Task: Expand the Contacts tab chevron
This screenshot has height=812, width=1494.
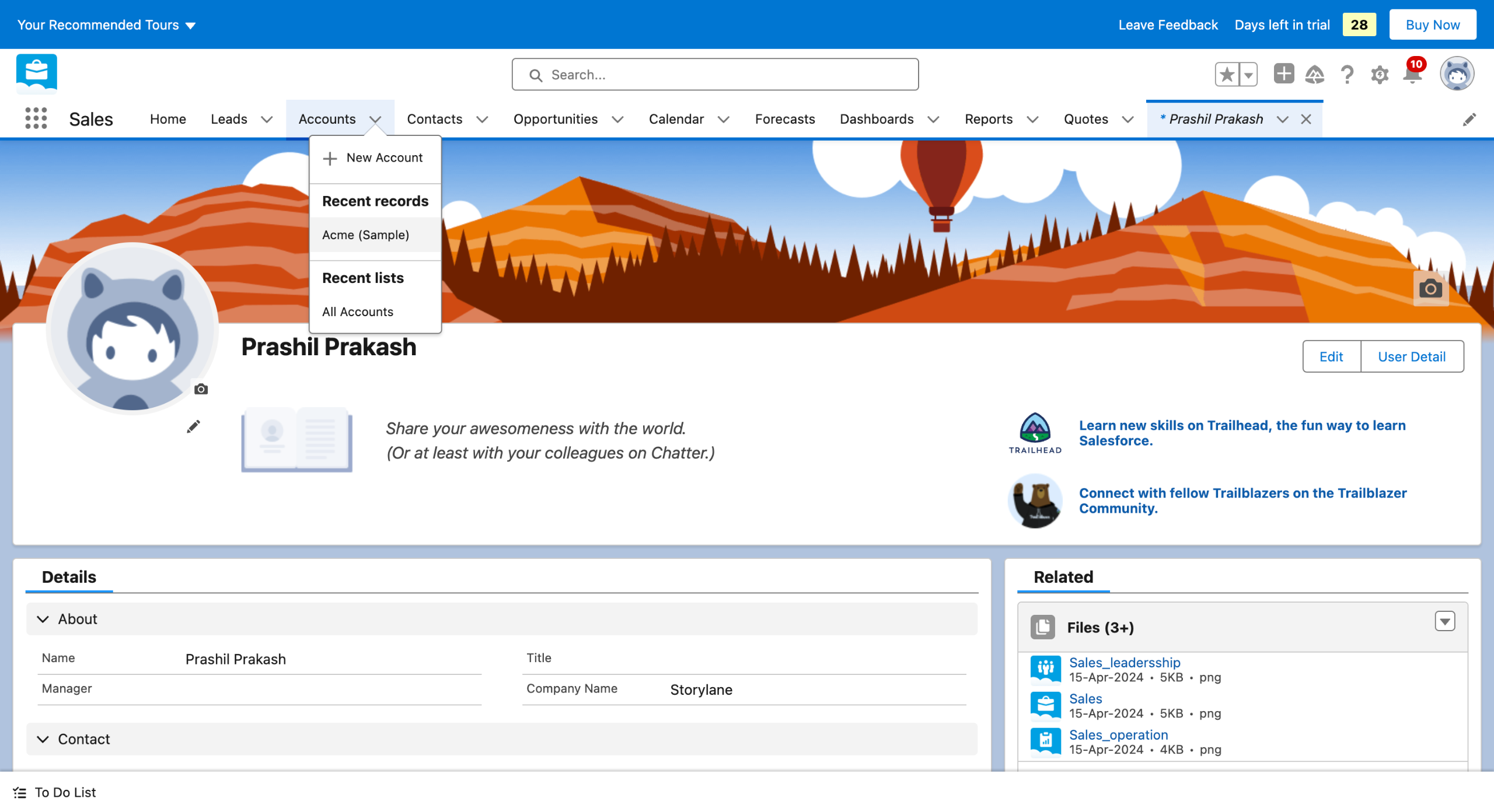Action: [482, 120]
